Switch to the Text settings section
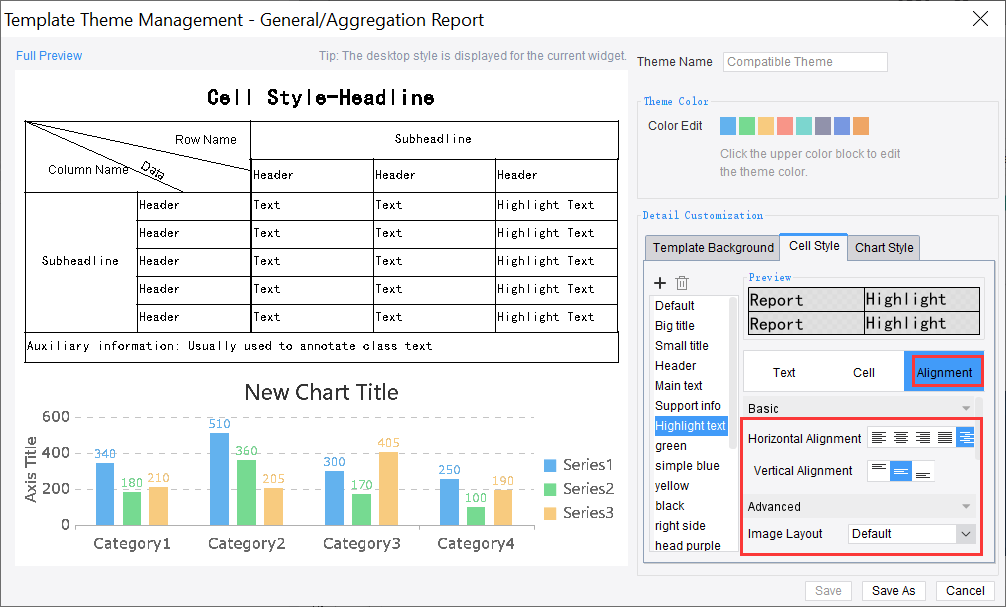Screen dimensions: 1006x607 click(x=784, y=372)
